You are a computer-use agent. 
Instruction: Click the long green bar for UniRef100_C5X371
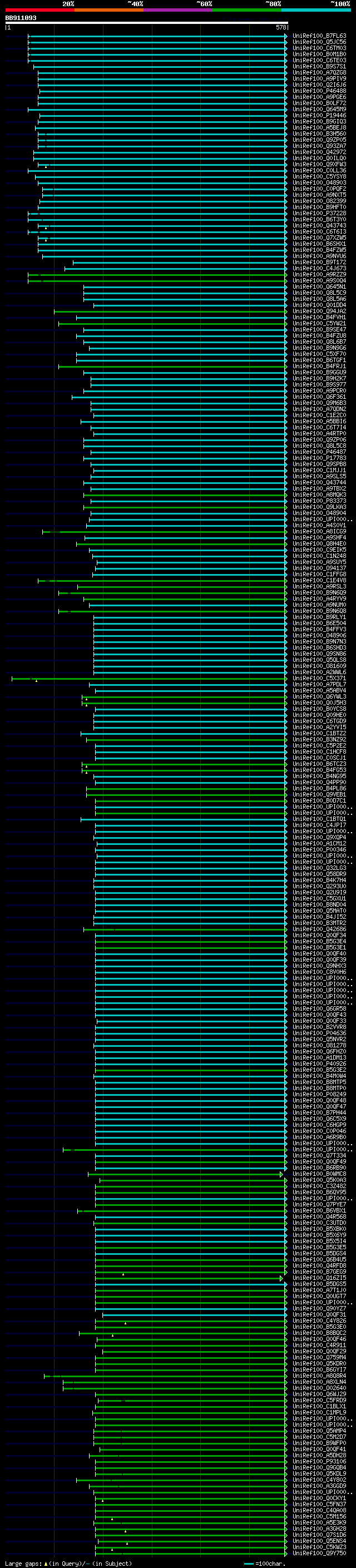tap(150, 679)
